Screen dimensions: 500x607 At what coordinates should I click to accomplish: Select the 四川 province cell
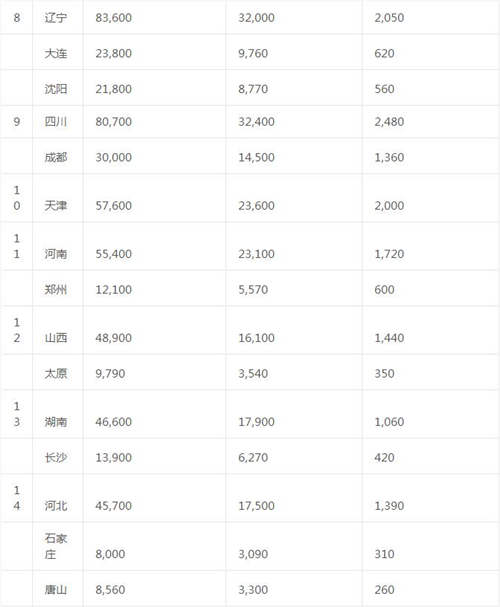point(56,122)
